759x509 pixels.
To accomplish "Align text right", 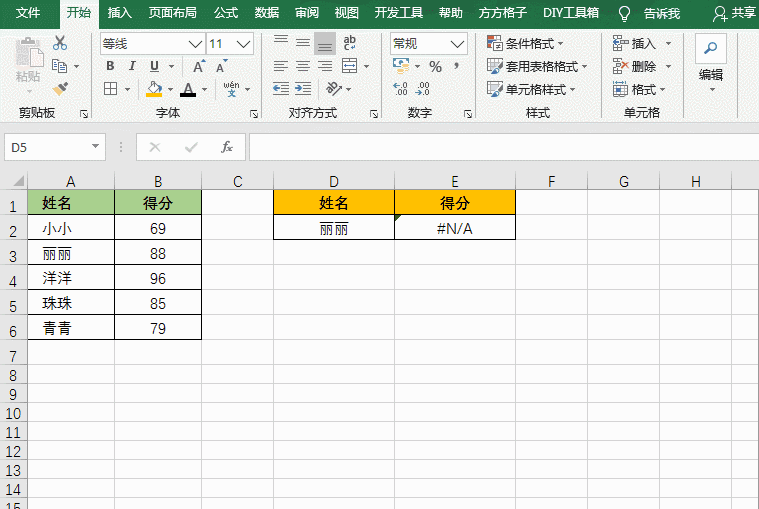I will click(325, 66).
